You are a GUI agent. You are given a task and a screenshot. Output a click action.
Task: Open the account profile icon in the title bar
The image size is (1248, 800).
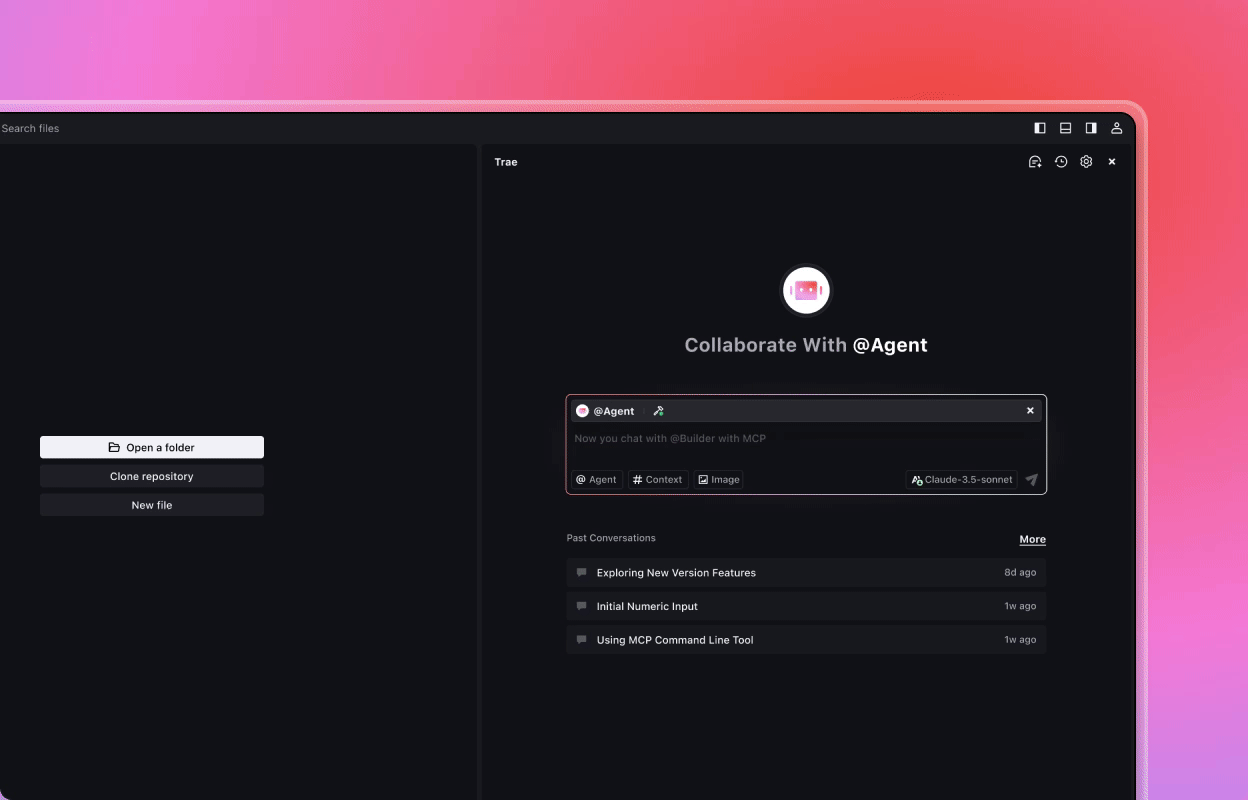(x=1117, y=128)
